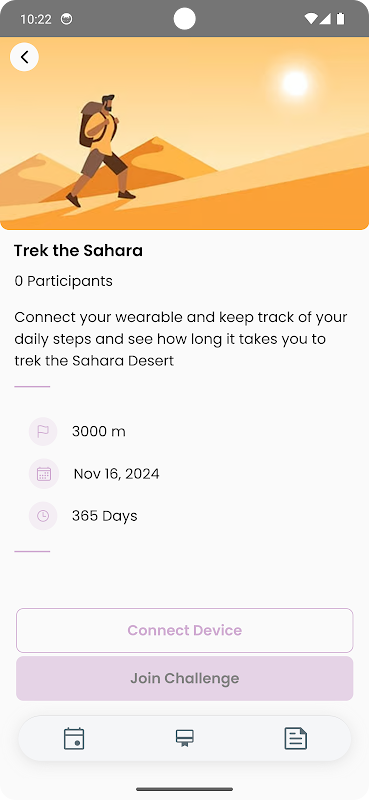Tap the Trek the Sahara title
Screen dimensions: 369x800
coord(78,251)
